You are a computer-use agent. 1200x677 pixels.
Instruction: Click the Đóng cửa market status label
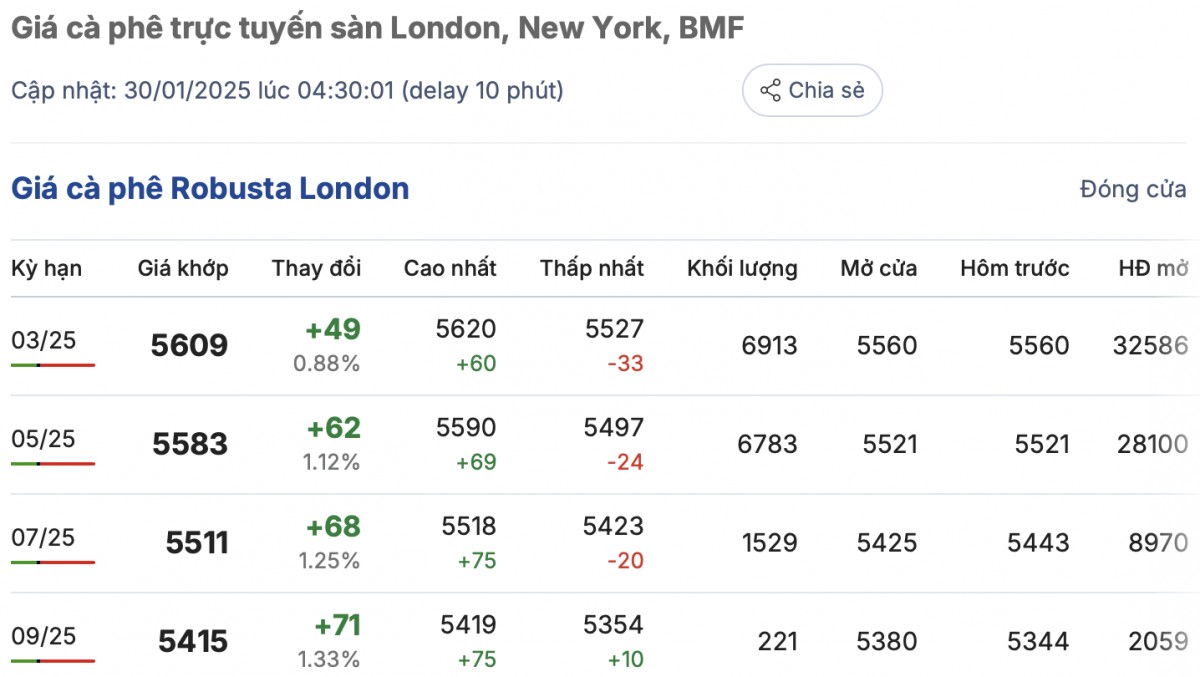coord(1132,189)
